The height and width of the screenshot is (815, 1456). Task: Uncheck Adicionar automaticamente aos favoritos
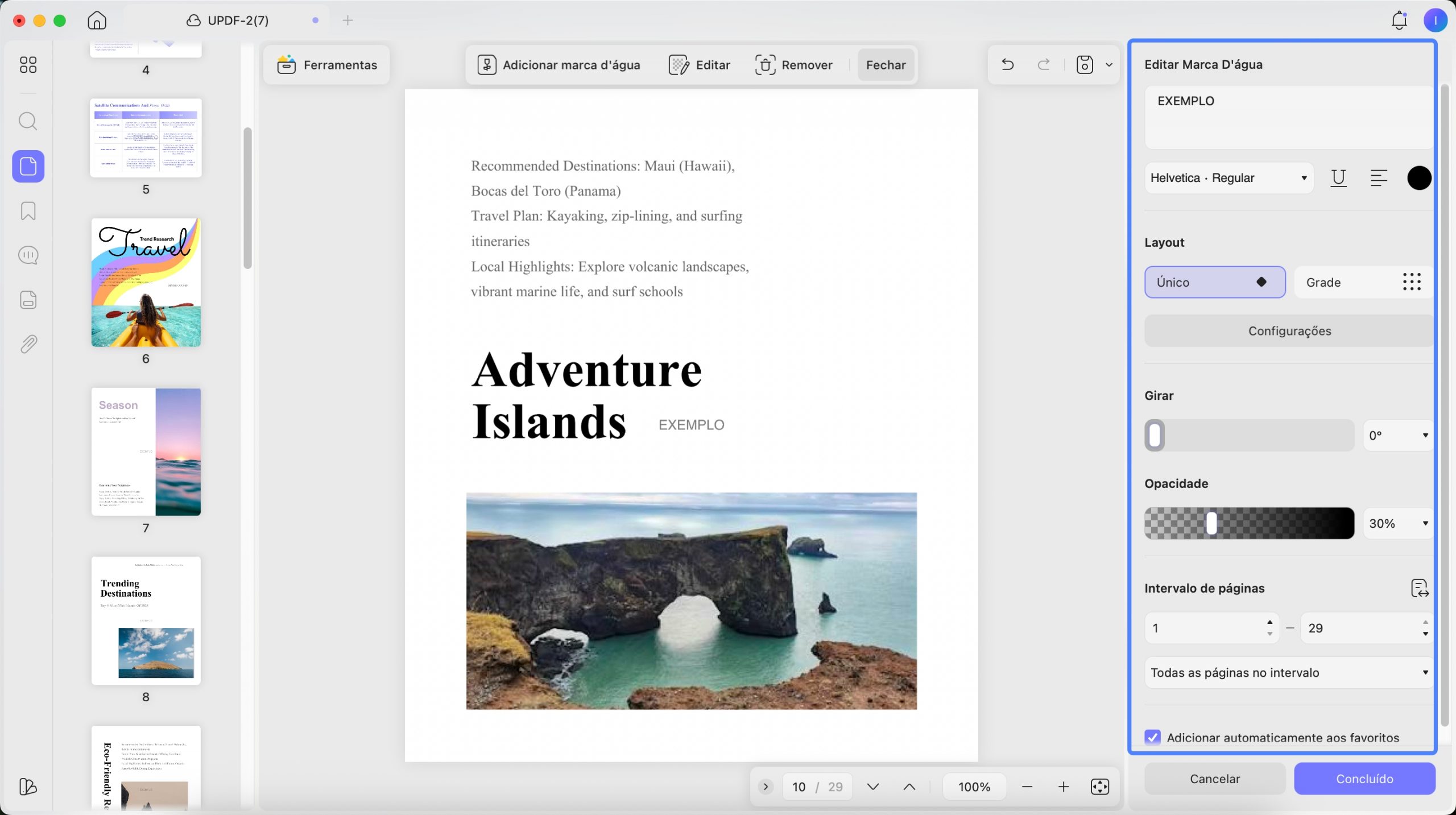(x=1153, y=737)
